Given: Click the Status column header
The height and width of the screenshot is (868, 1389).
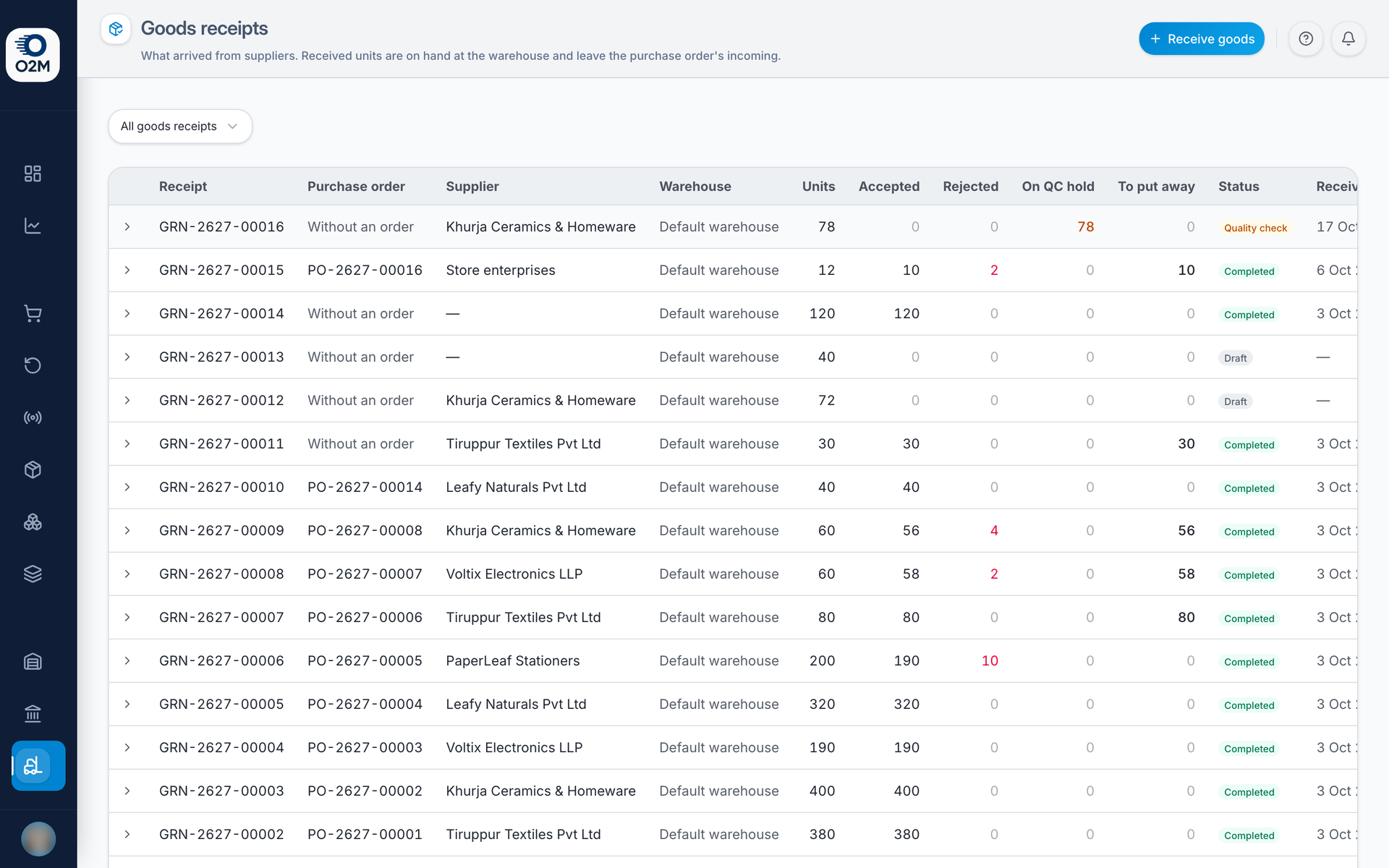Looking at the screenshot, I should click(x=1239, y=187).
